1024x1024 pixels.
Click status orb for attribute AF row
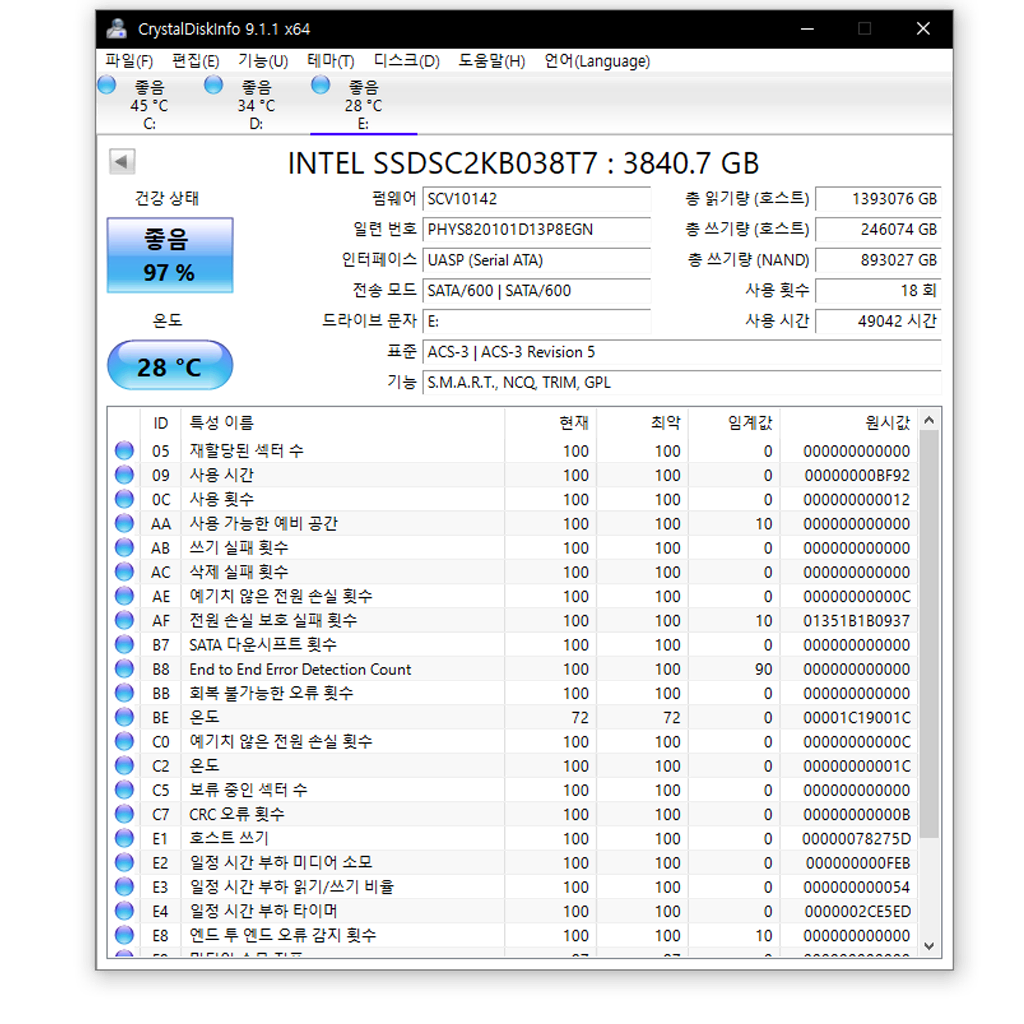pyautogui.click(x=124, y=620)
